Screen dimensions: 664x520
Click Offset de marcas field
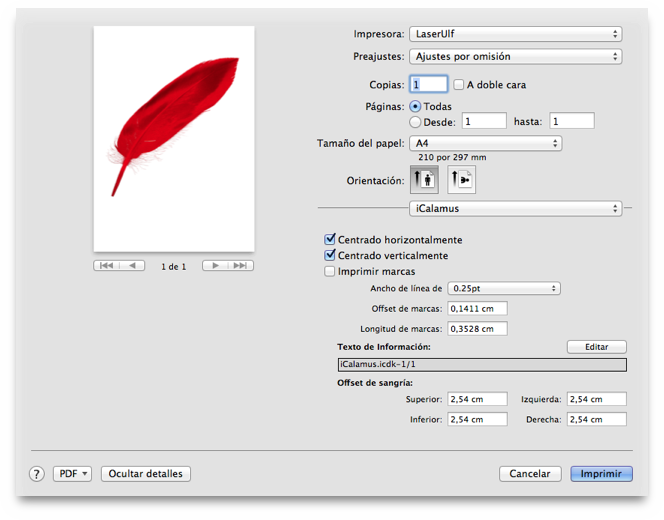tap(477, 309)
